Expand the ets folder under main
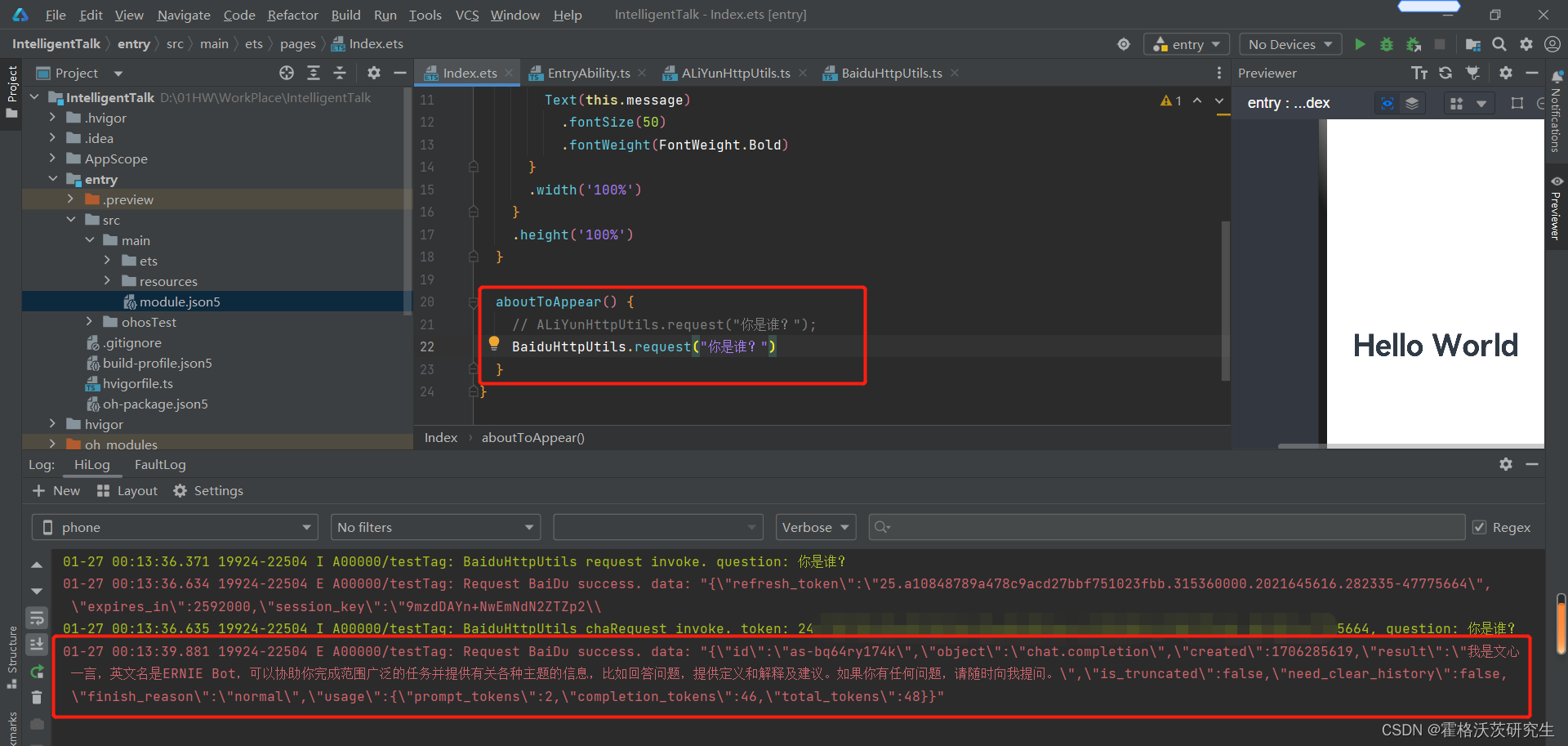1568x746 pixels. pyautogui.click(x=107, y=261)
